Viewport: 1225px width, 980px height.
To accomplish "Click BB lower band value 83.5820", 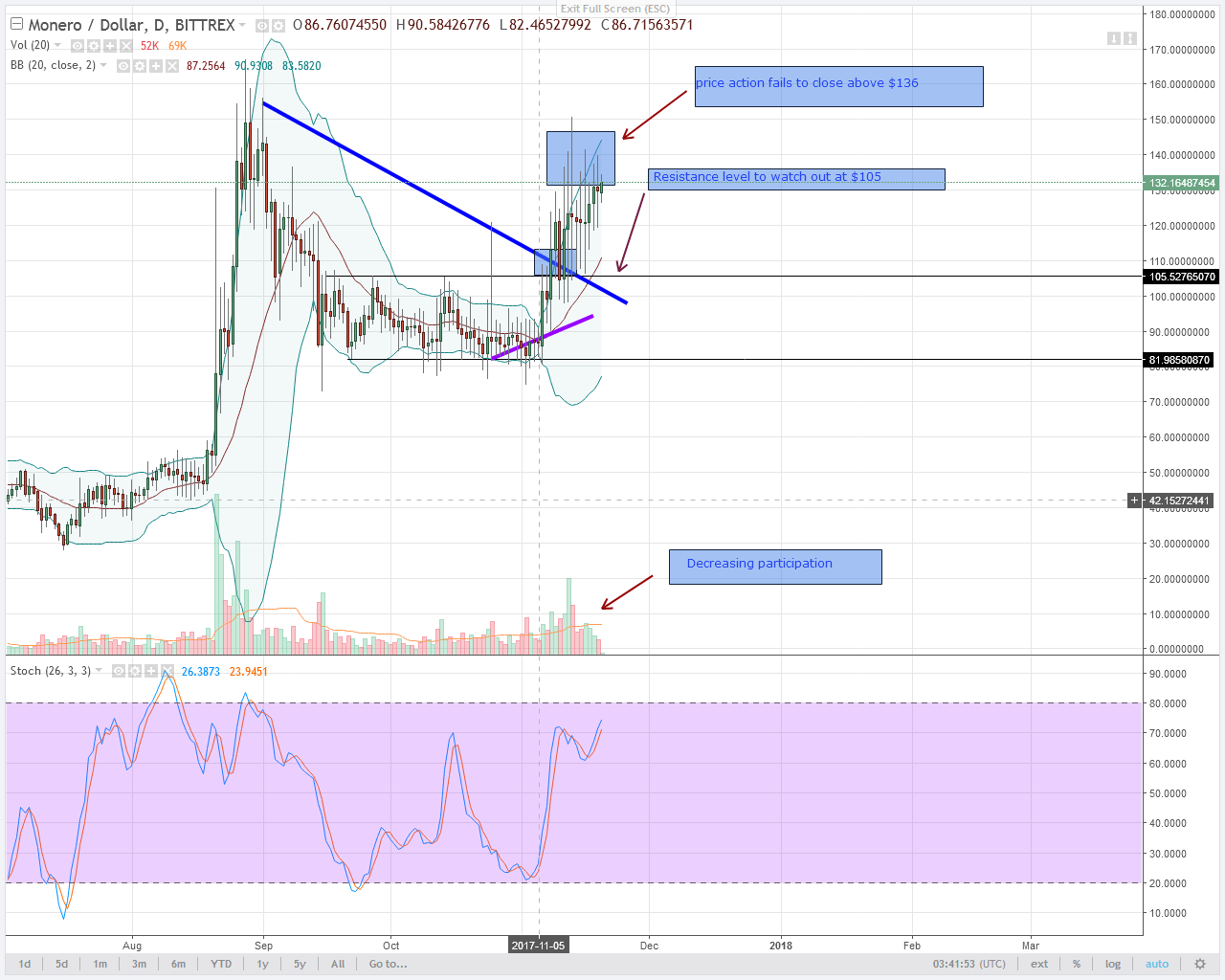I will [x=301, y=66].
